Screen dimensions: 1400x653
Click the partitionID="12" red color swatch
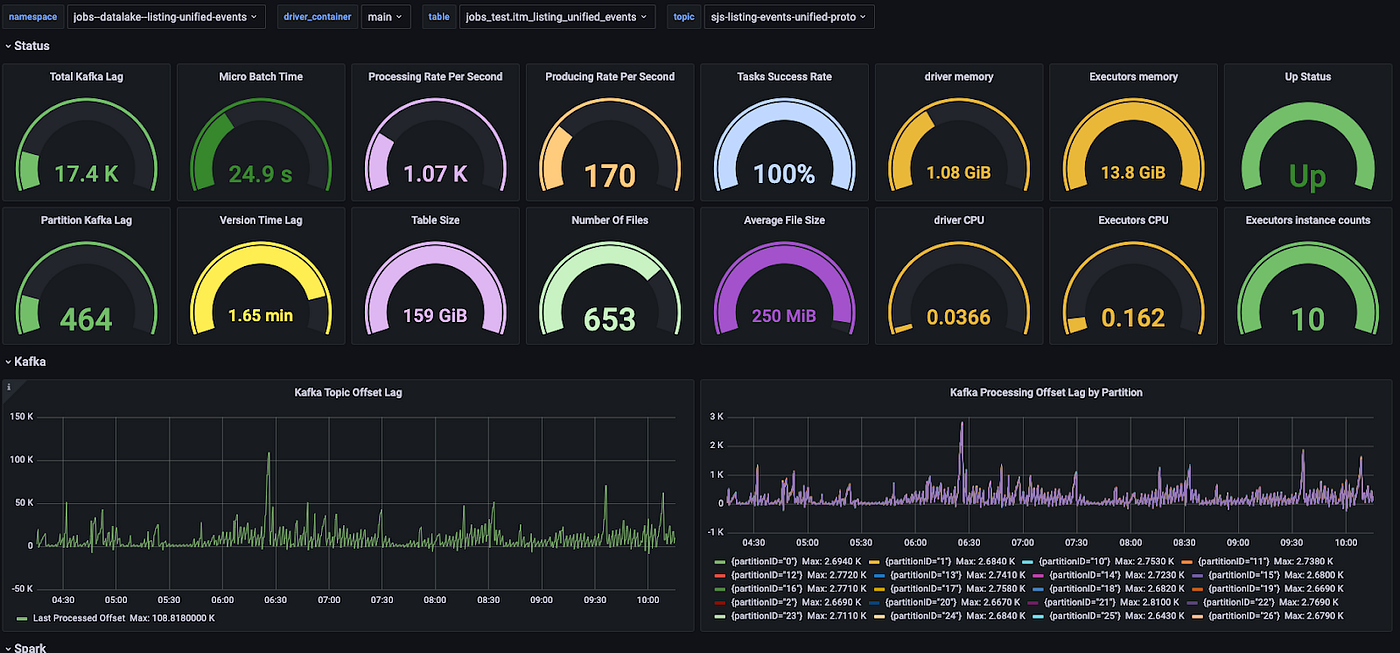tap(720, 576)
